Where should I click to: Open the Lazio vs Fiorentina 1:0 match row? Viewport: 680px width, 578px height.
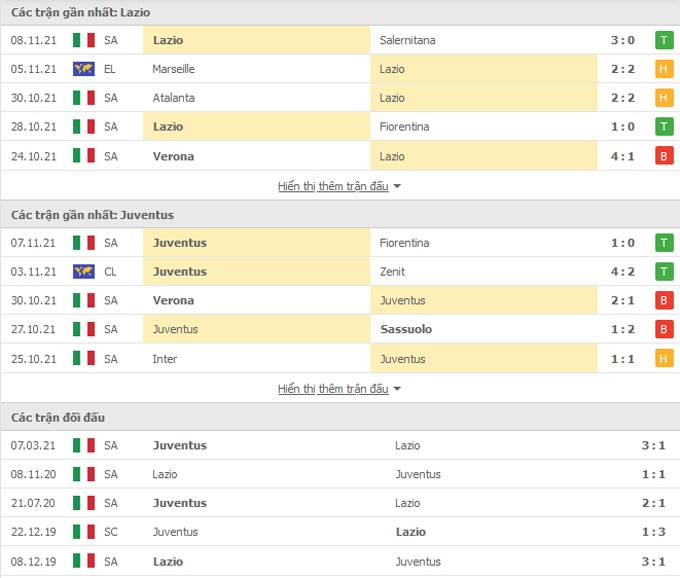click(x=340, y=127)
